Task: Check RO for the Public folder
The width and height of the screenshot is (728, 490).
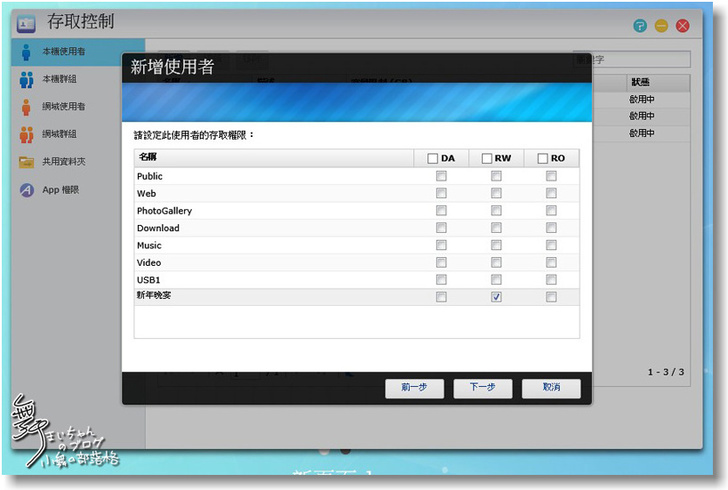Action: point(551,176)
